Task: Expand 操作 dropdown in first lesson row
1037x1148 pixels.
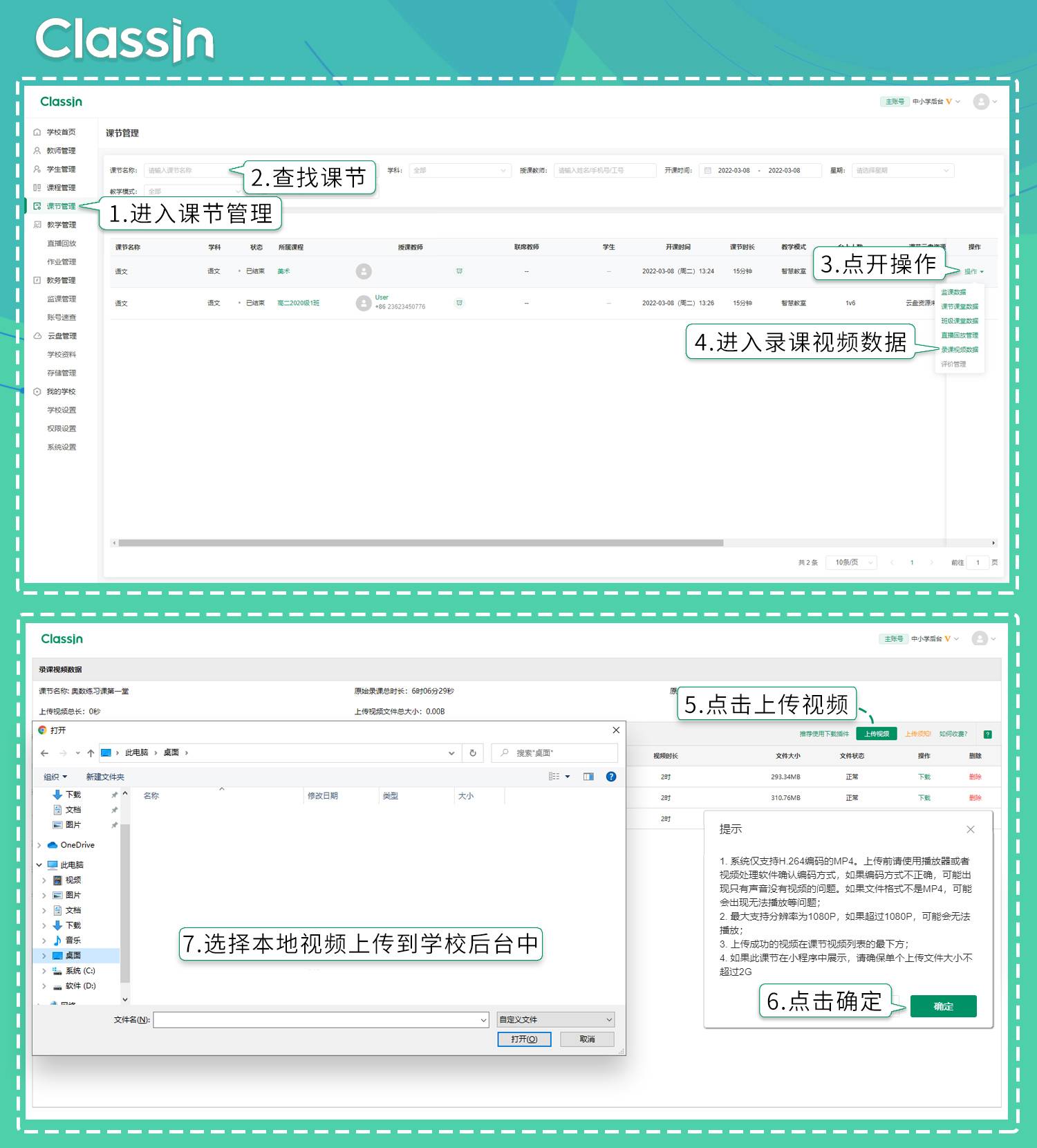Action: click(x=974, y=272)
